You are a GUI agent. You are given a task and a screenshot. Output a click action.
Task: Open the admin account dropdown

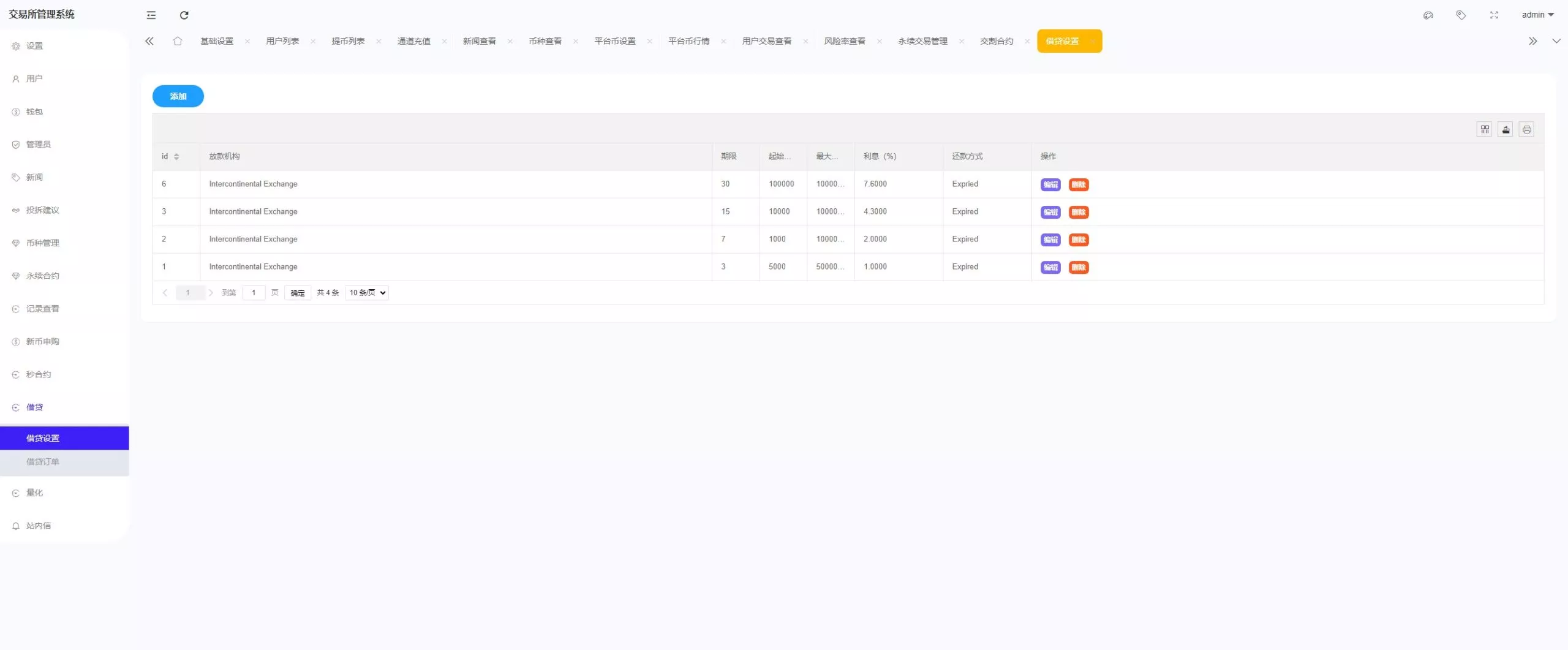tap(1538, 15)
